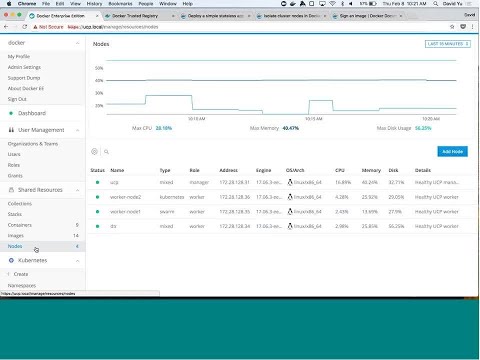Open macOS Spotlight search icon
This screenshot has width=480, height=360.
435,4
